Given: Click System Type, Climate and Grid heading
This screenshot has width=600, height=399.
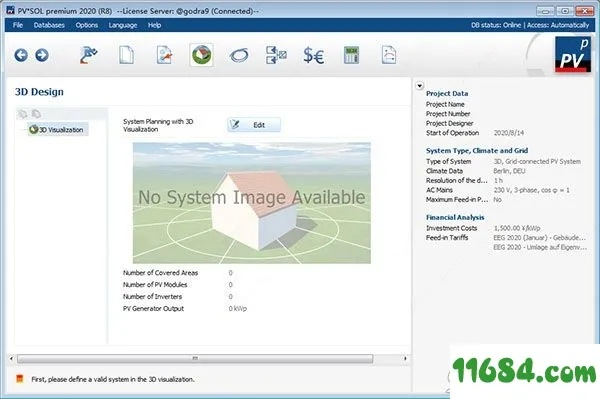Looking at the screenshot, I should click(477, 151).
